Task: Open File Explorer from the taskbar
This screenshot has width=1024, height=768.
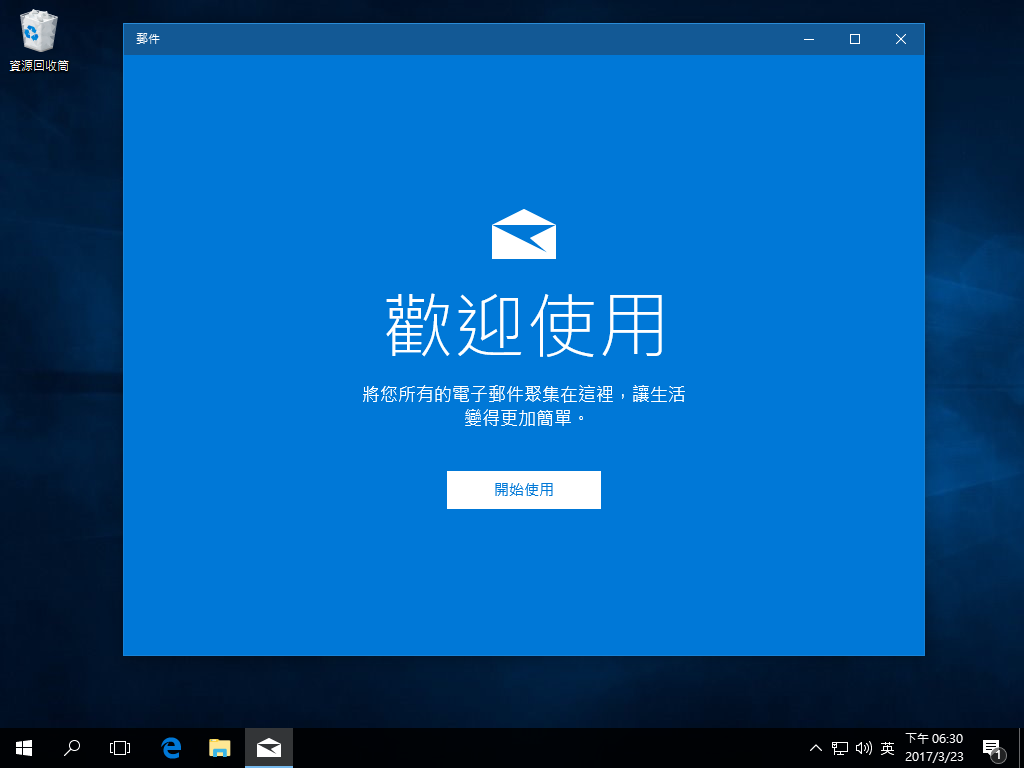Action: [x=220, y=747]
